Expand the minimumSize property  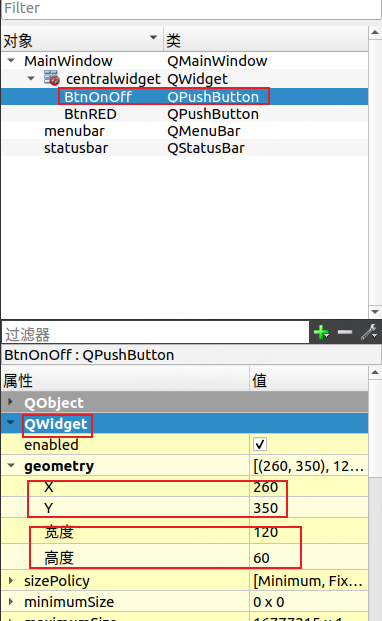coord(11,602)
